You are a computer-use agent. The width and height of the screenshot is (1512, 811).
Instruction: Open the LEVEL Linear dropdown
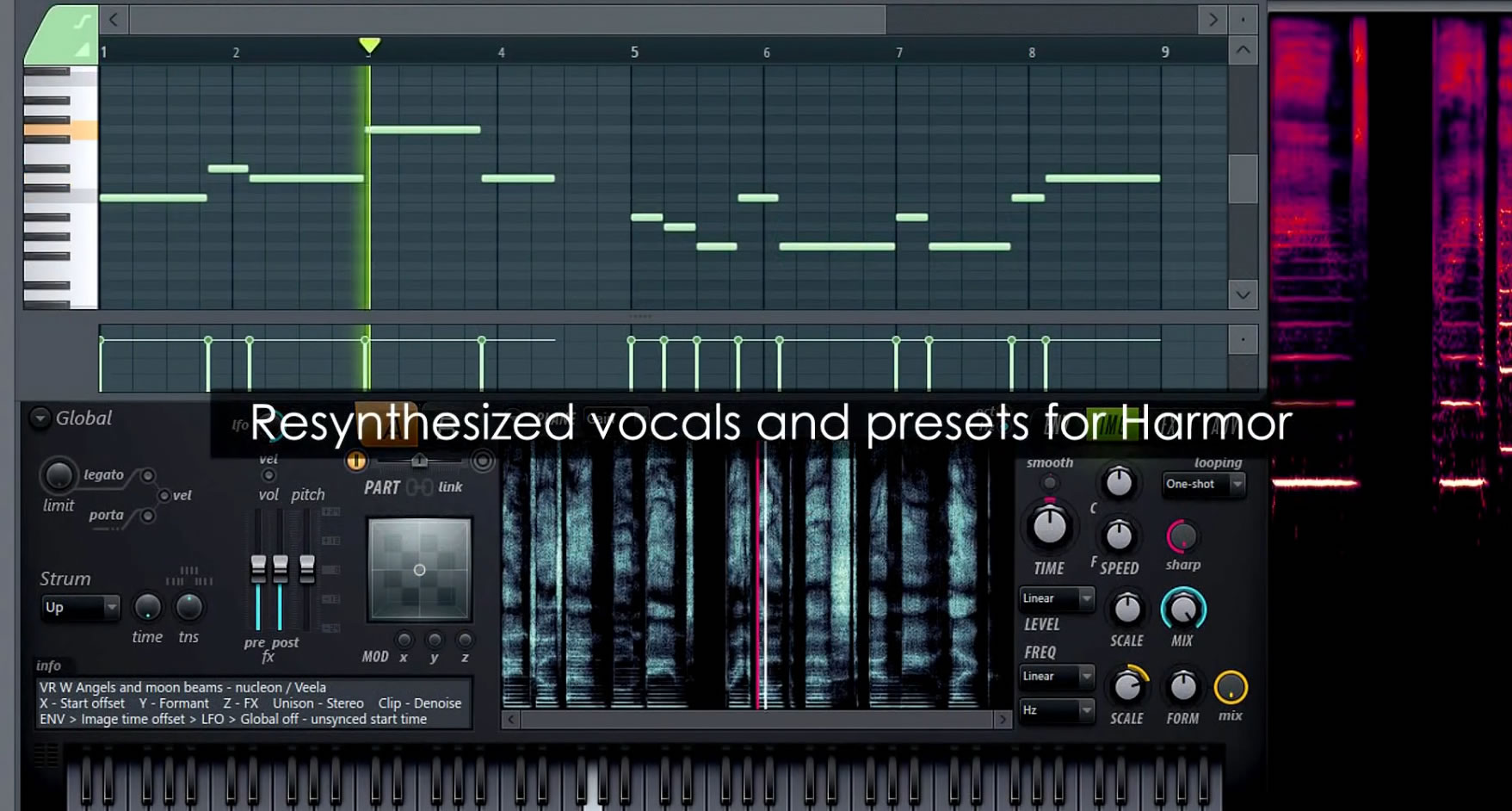point(1057,599)
